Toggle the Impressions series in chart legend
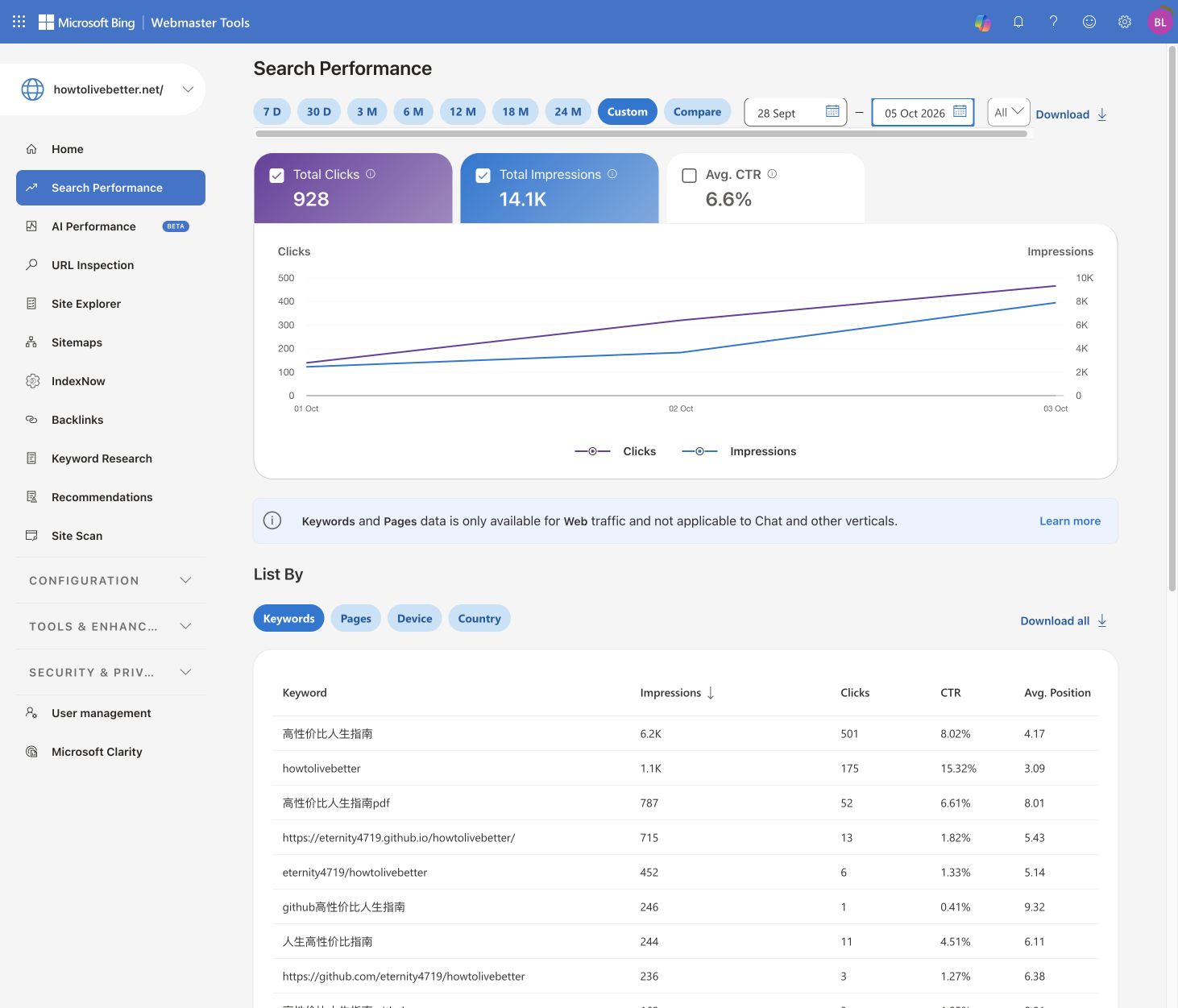Screen dimensions: 1178x1008 point(739,451)
